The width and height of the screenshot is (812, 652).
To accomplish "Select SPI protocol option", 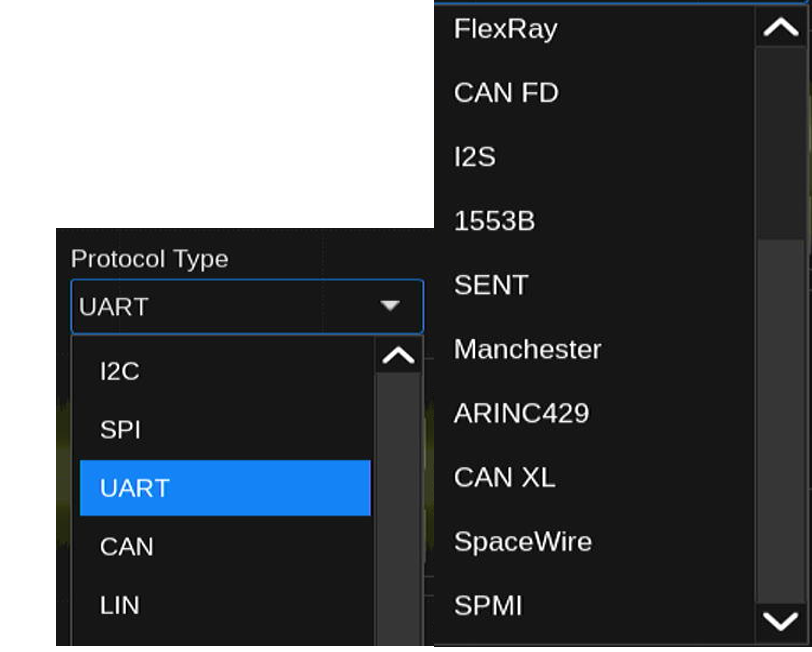I will [x=120, y=430].
